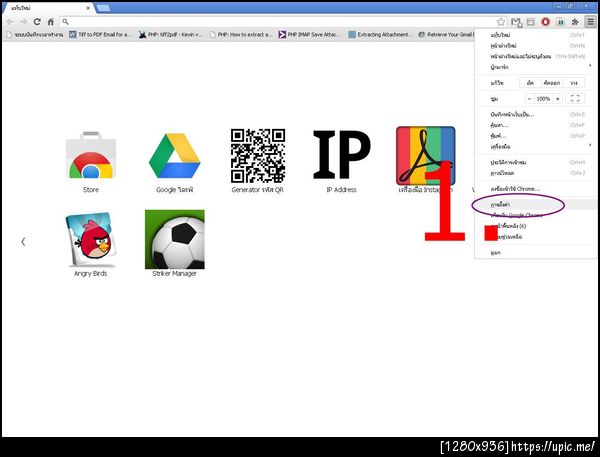Screen dimensions: 600x457
Task: Reload the current page
Action: [x=37, y=22]
